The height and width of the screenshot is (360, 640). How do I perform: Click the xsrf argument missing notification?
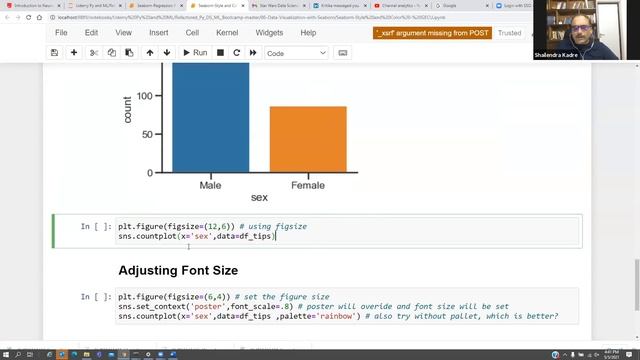[x=432, y=33]
